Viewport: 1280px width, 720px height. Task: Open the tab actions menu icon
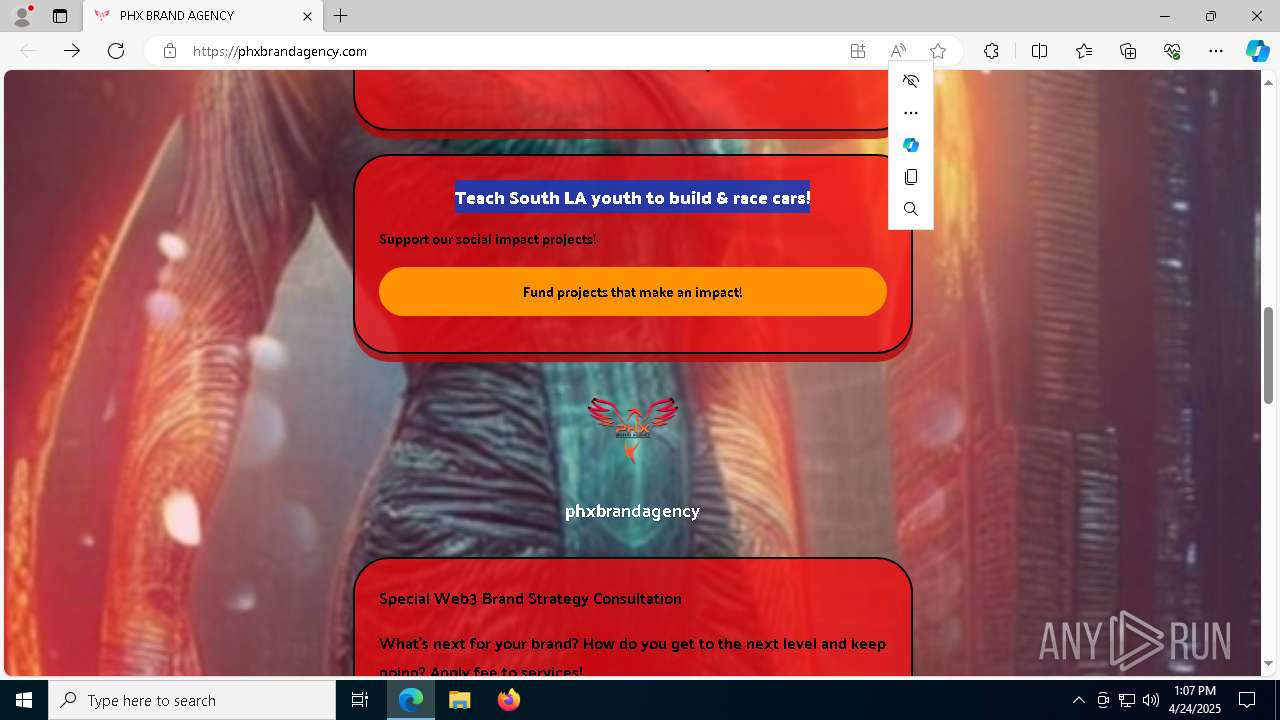point(60,16)
